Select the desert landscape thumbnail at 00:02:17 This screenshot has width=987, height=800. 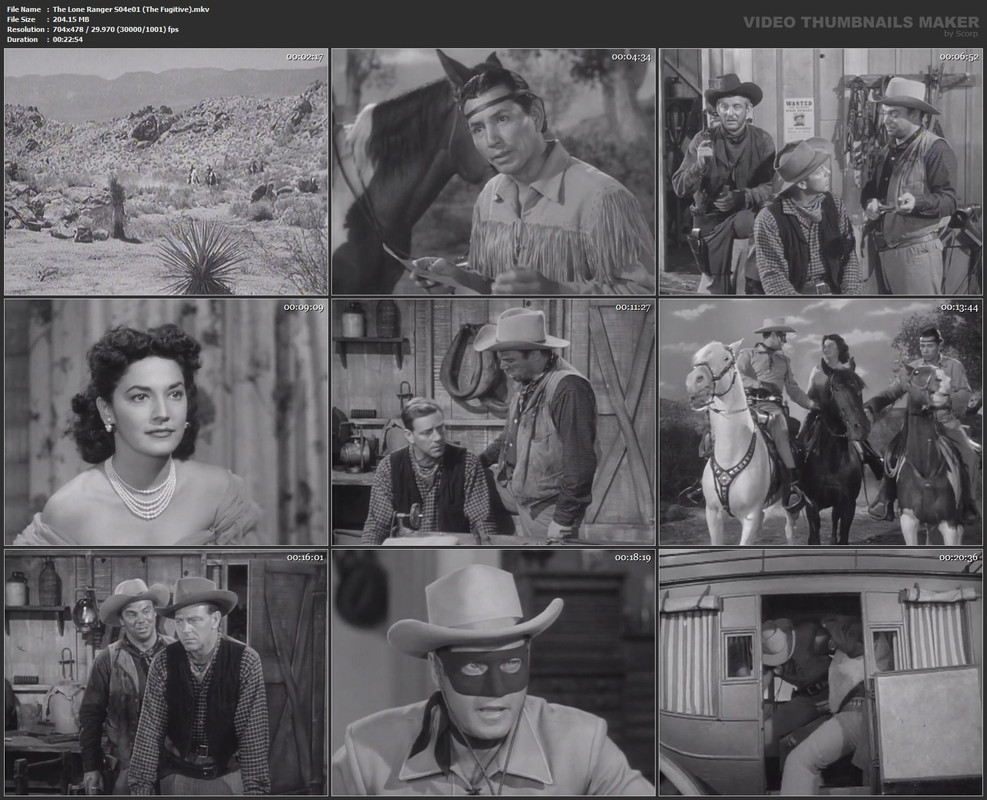pos(166,172)
